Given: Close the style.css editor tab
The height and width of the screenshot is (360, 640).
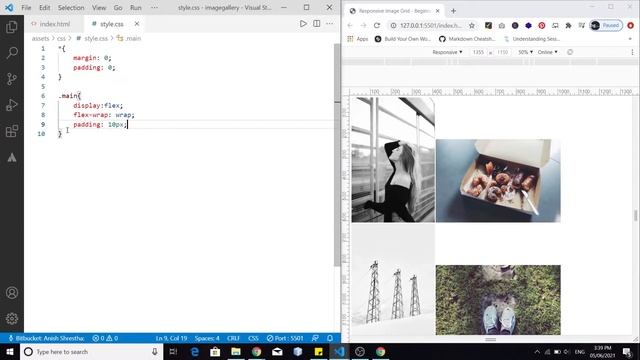Looking at the screenshot, I should click(x=137, y=24).
